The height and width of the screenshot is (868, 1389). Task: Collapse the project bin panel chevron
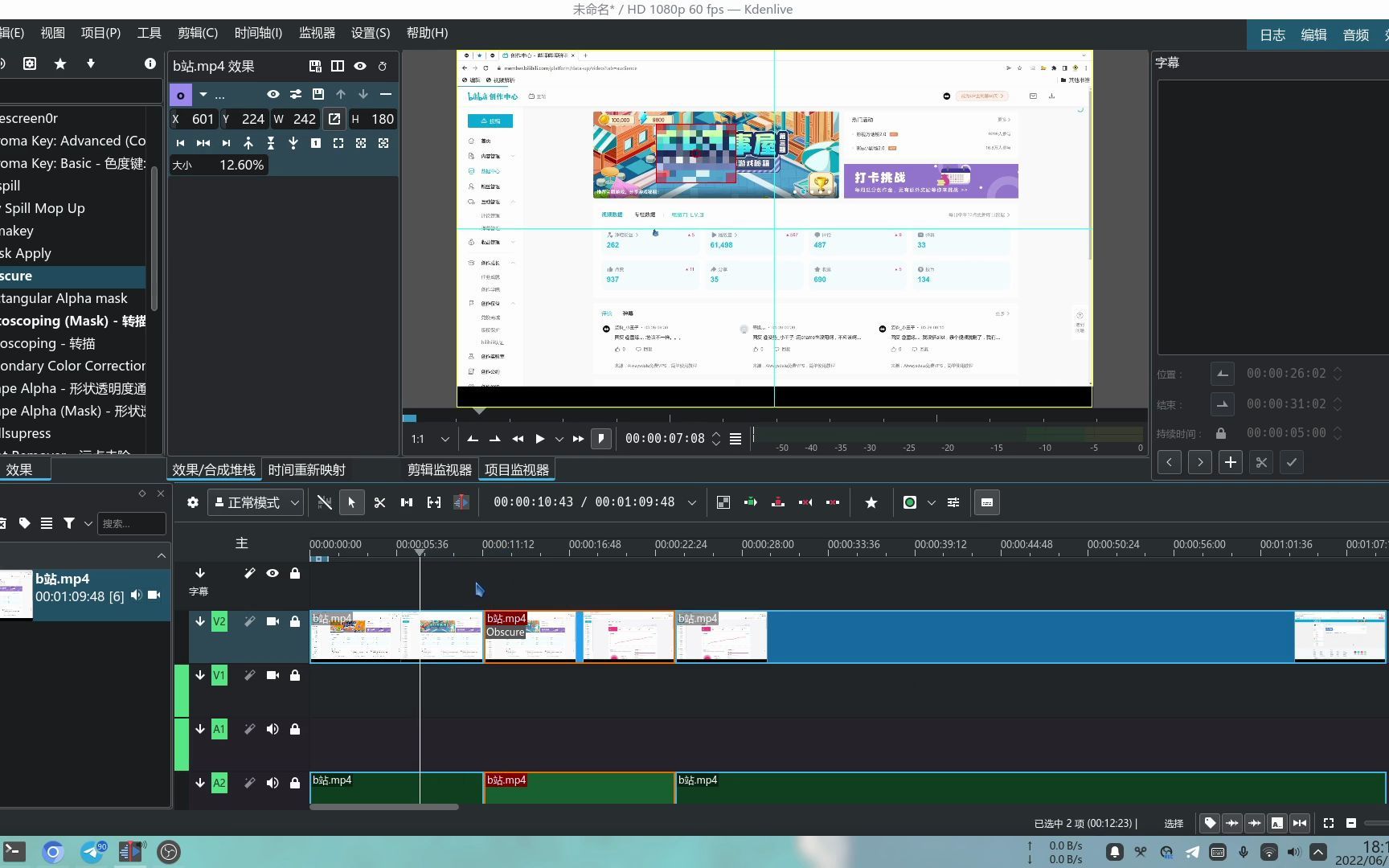(x=162, y=555)
